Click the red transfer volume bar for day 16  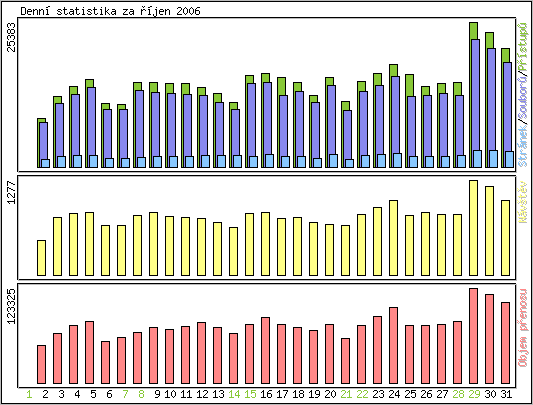[x=265, y=351]
